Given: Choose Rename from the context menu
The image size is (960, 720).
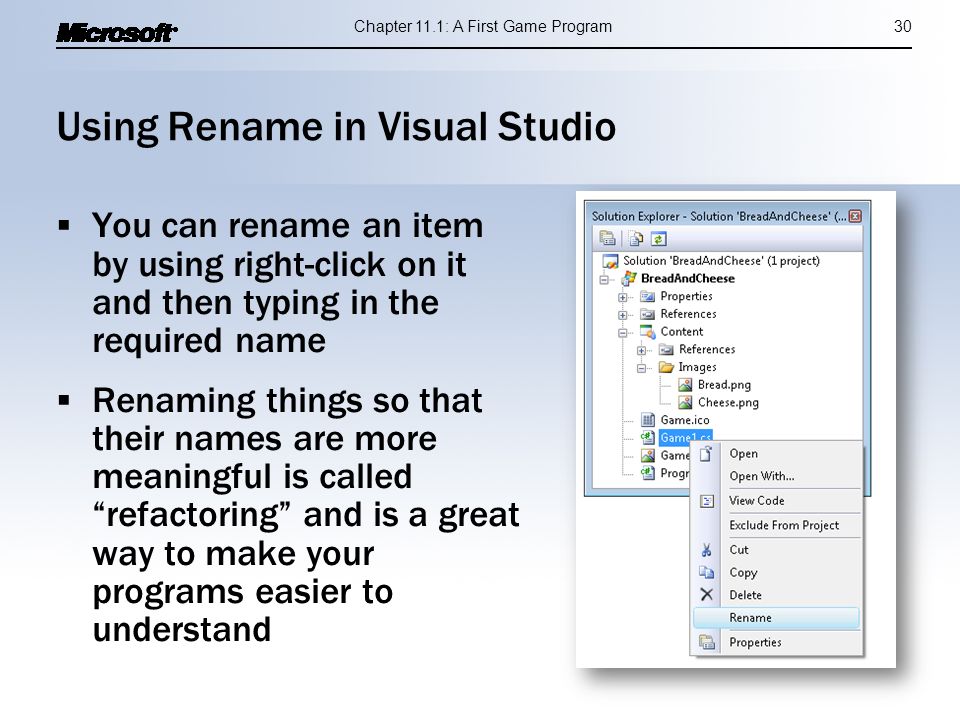Looking at the screenshot, I should tap(776, 618).
